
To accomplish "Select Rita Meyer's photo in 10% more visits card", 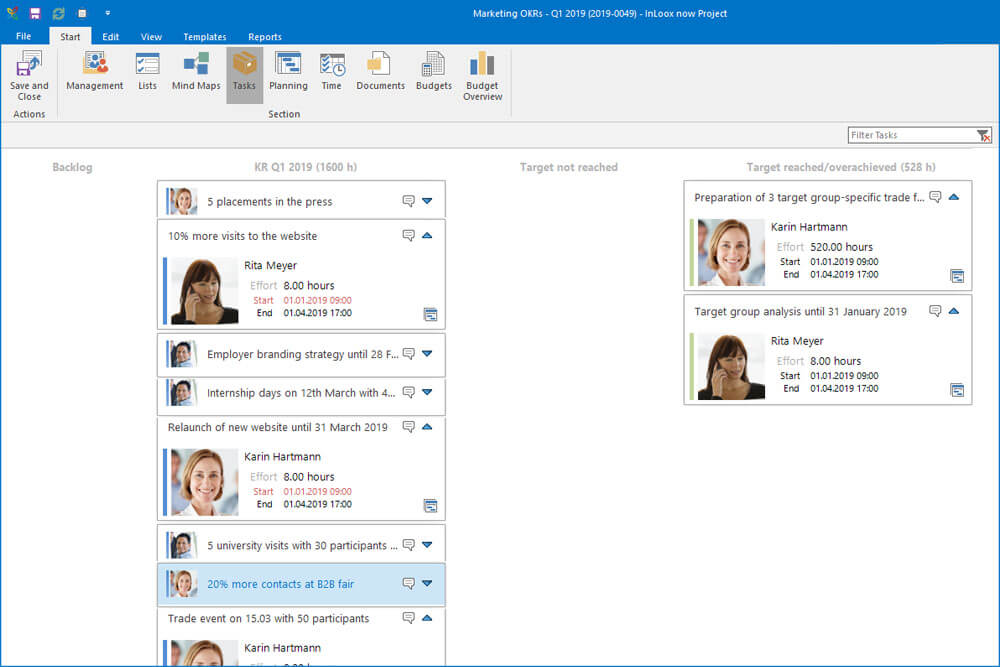I will [x=204, y=291].
